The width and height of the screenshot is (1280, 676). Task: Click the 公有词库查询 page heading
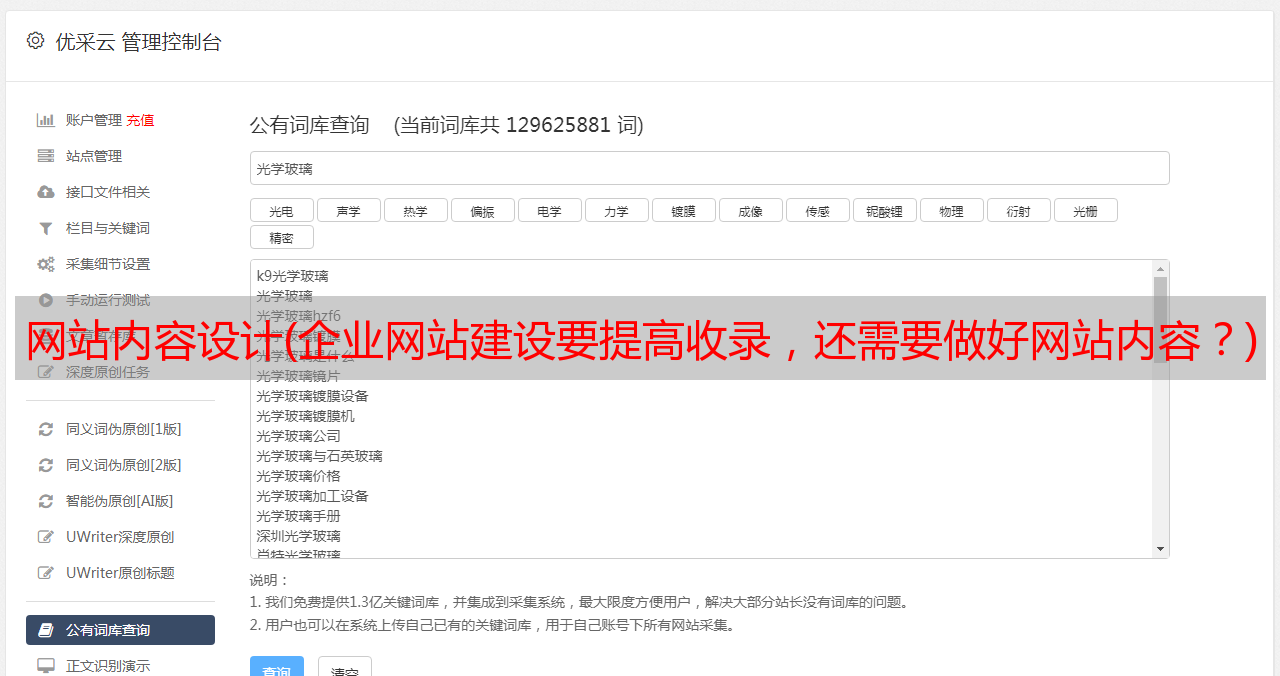pyautogui.click(x=310, y=125)
